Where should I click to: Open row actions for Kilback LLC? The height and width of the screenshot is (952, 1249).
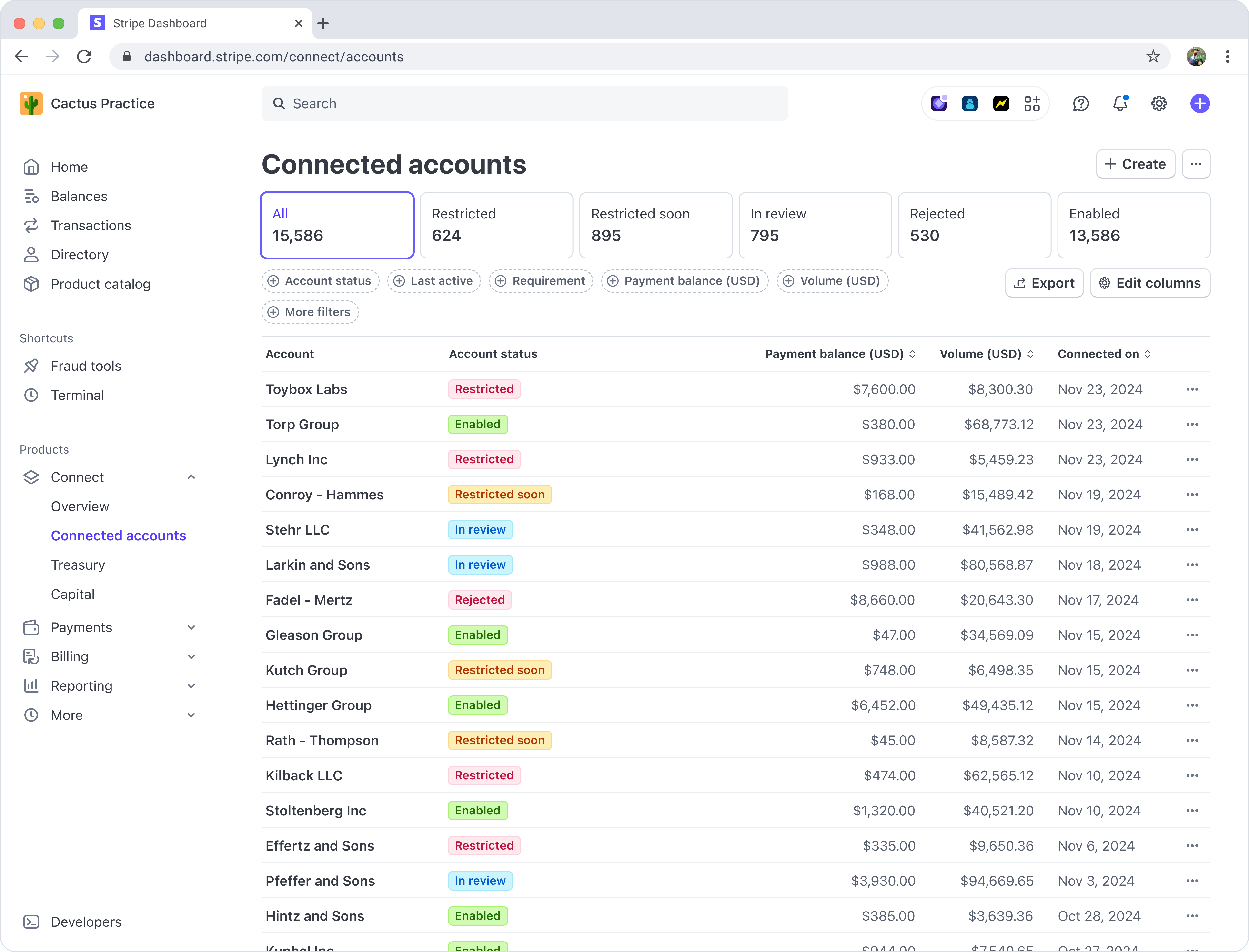pos(1192,776)
